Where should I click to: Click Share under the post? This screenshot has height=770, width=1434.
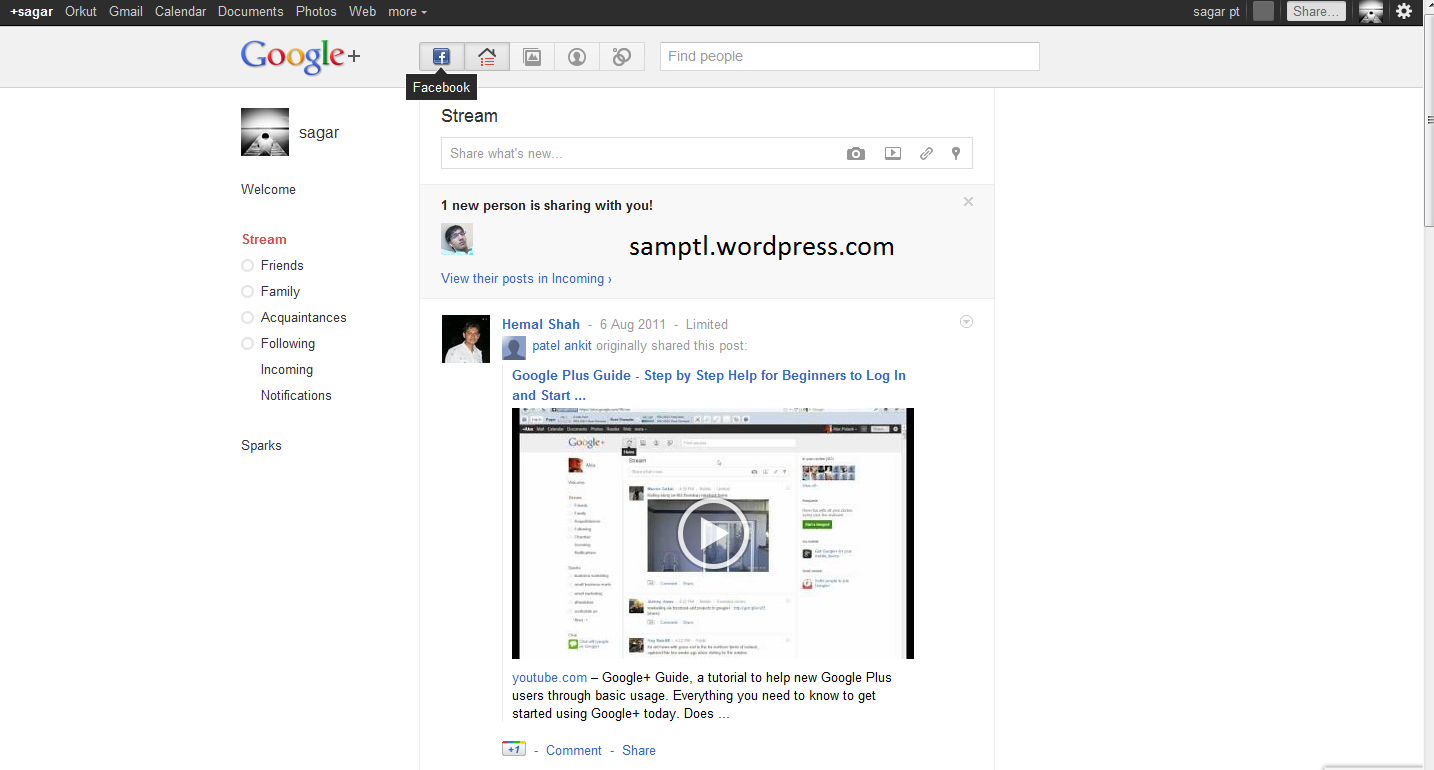[639, 750]
